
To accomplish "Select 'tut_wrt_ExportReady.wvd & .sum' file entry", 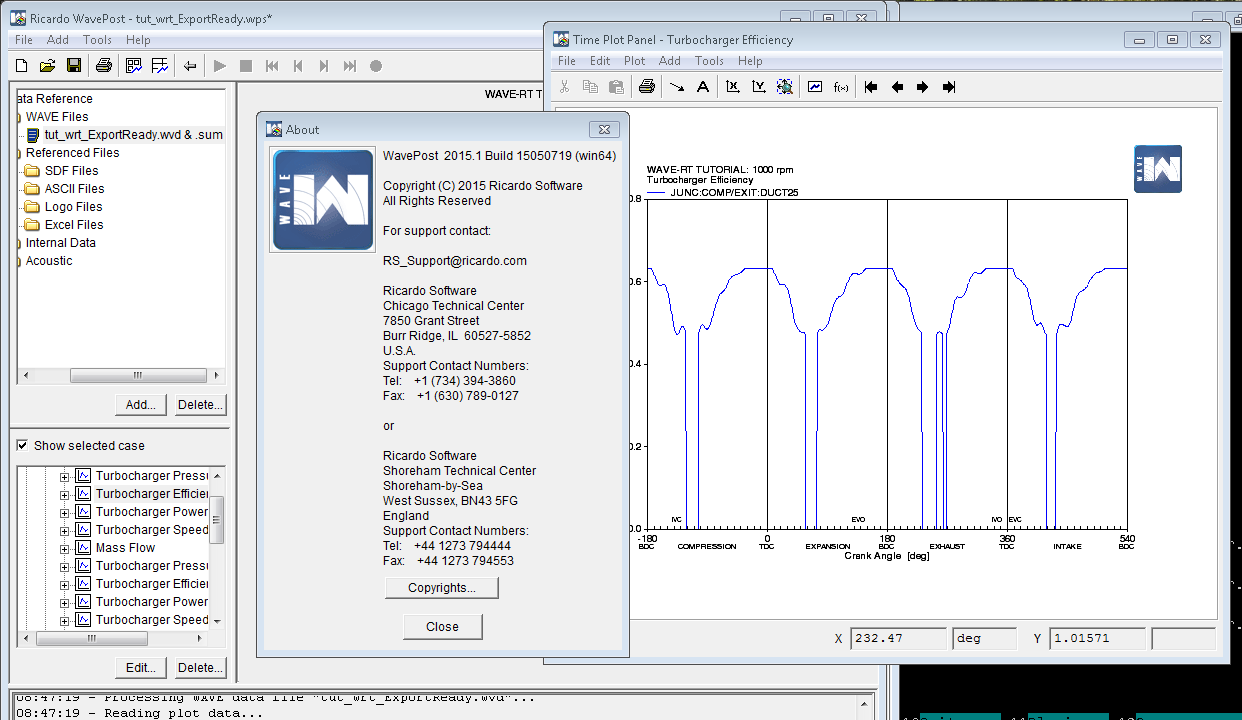I will pyautogui.click(x=134, y=135).
